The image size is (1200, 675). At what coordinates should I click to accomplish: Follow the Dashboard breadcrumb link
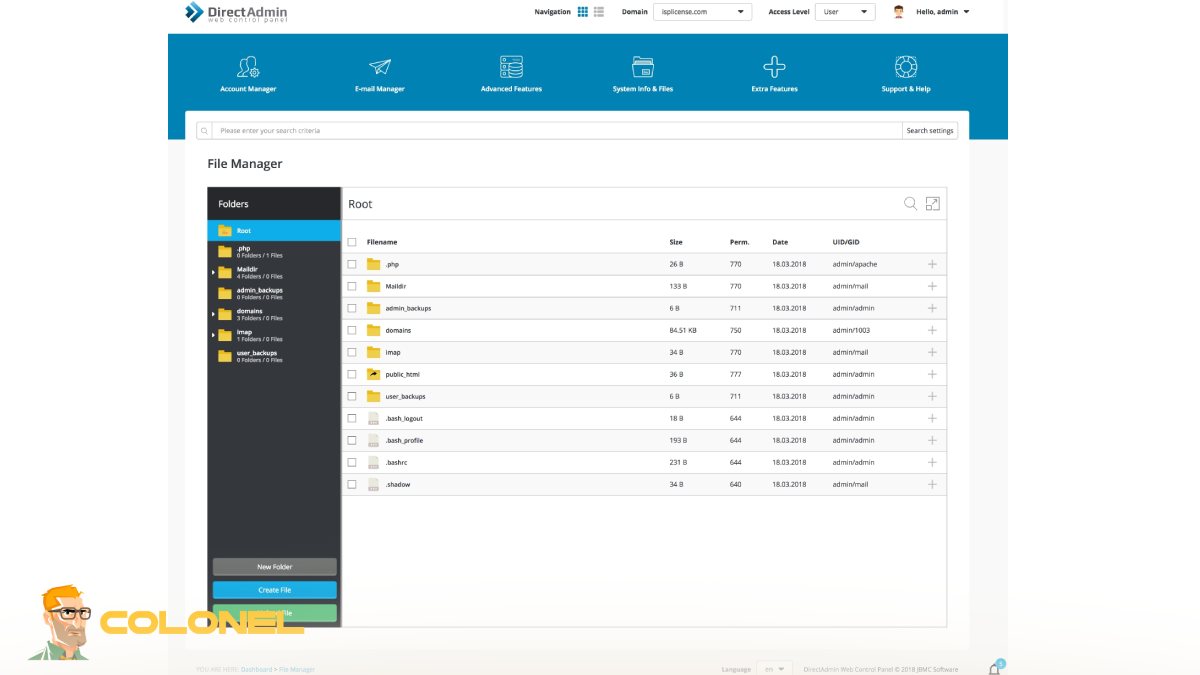click(x=257, y=669)
